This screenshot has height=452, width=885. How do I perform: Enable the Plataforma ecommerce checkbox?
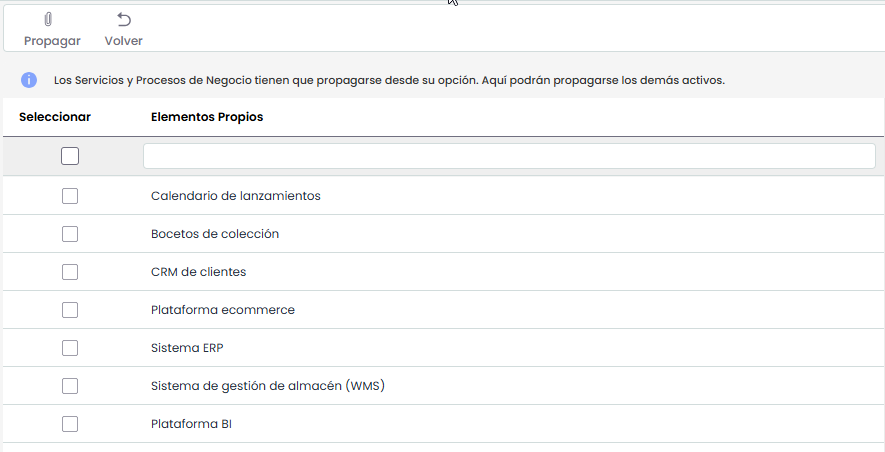click(70, 310)
